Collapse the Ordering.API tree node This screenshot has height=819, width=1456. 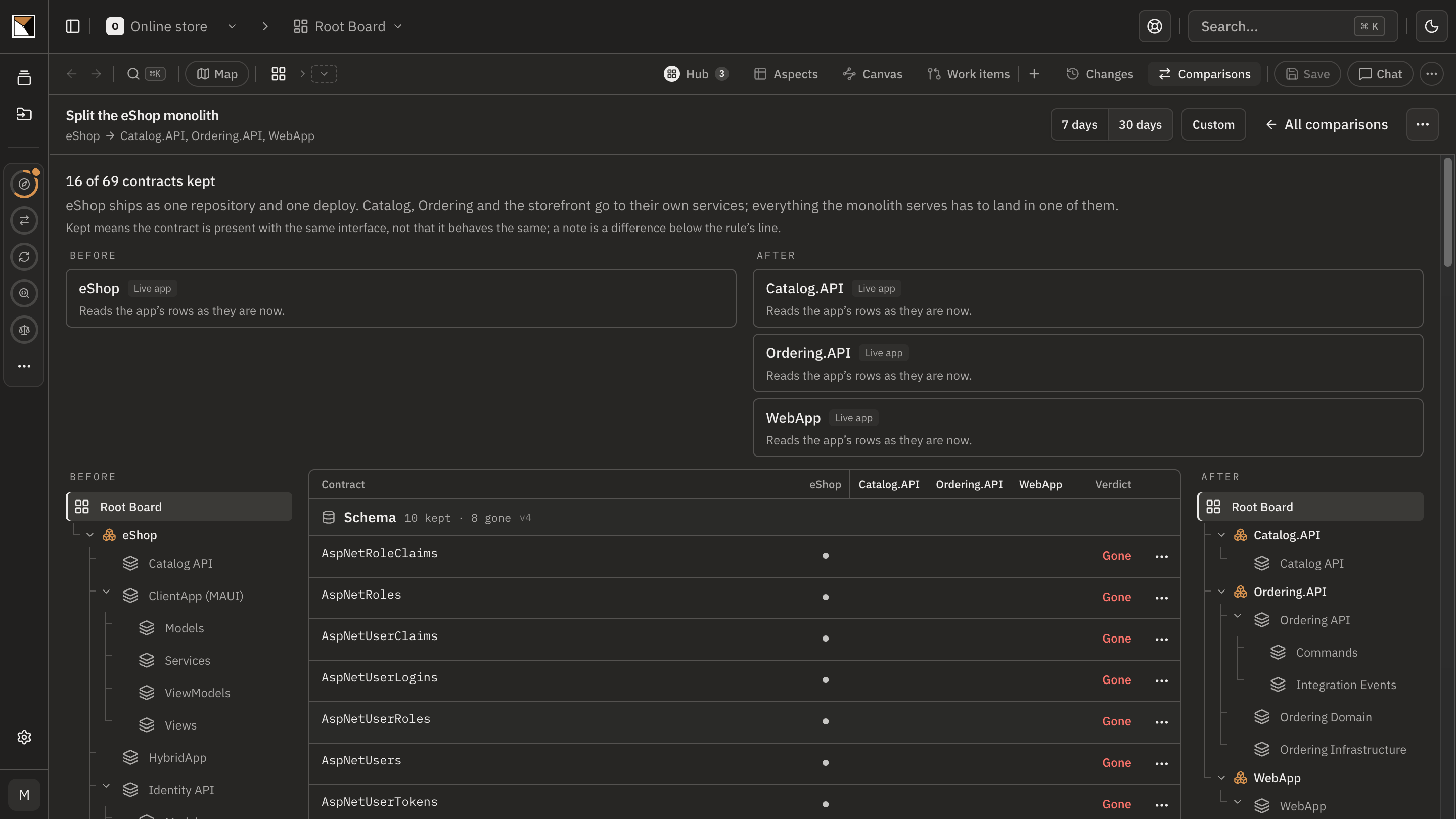click(1221, 592)
